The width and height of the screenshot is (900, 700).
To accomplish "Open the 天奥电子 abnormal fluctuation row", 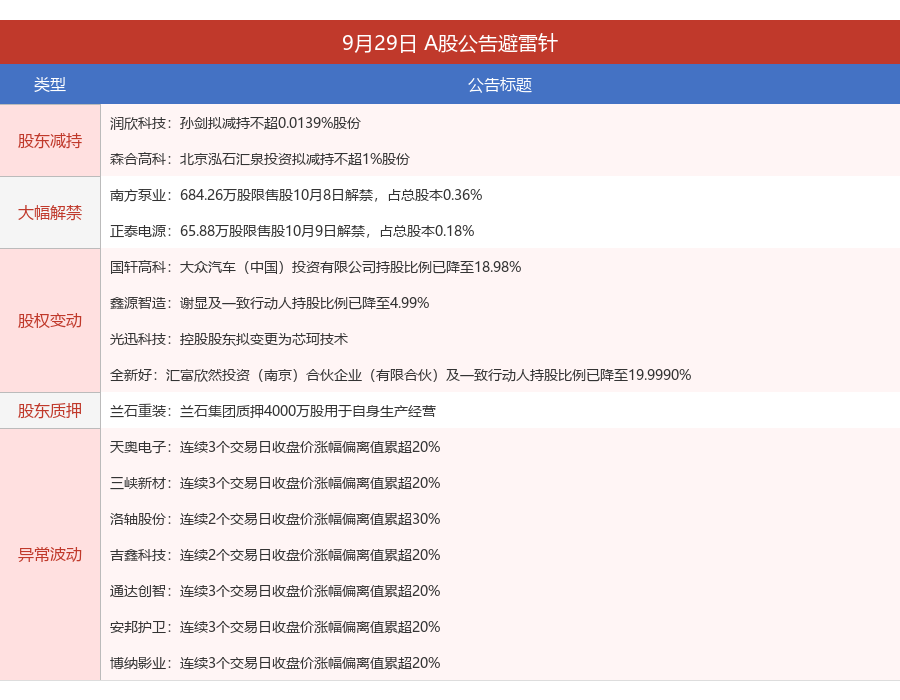I will tap(275, 447).
